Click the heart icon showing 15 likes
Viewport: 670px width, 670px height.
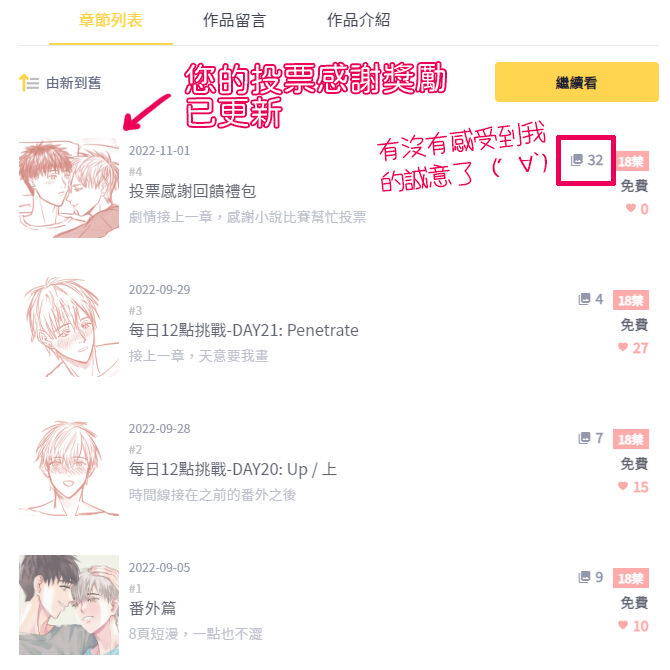[x=623, y=486]
